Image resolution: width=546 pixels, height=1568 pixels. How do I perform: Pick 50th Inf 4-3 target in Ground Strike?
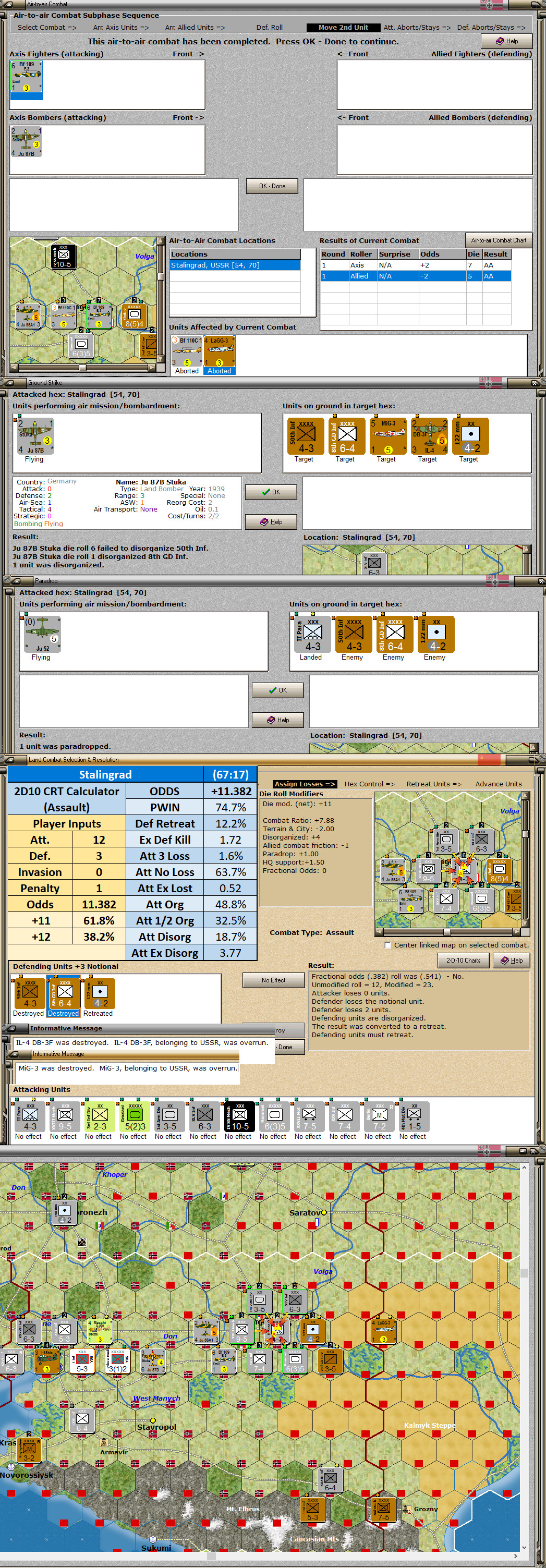pos(305,436)
